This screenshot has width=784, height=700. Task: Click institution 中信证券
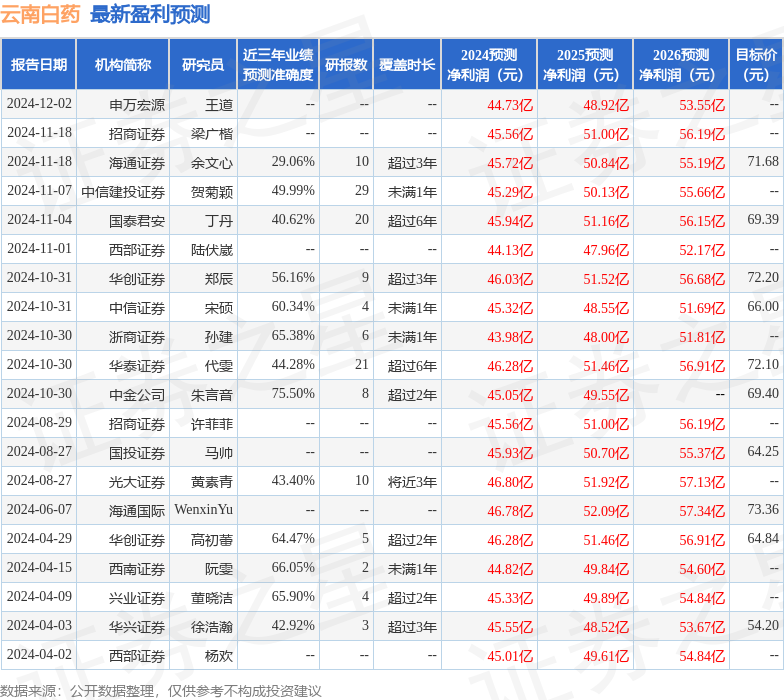click(137, 308)
